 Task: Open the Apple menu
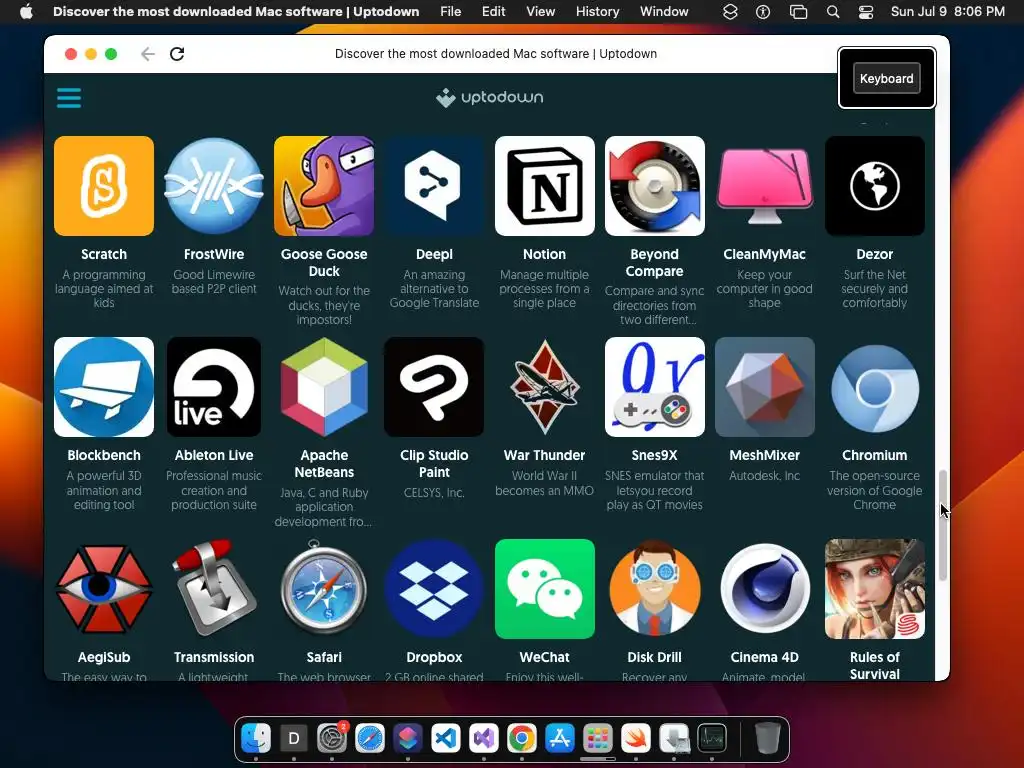pos(26,12)
